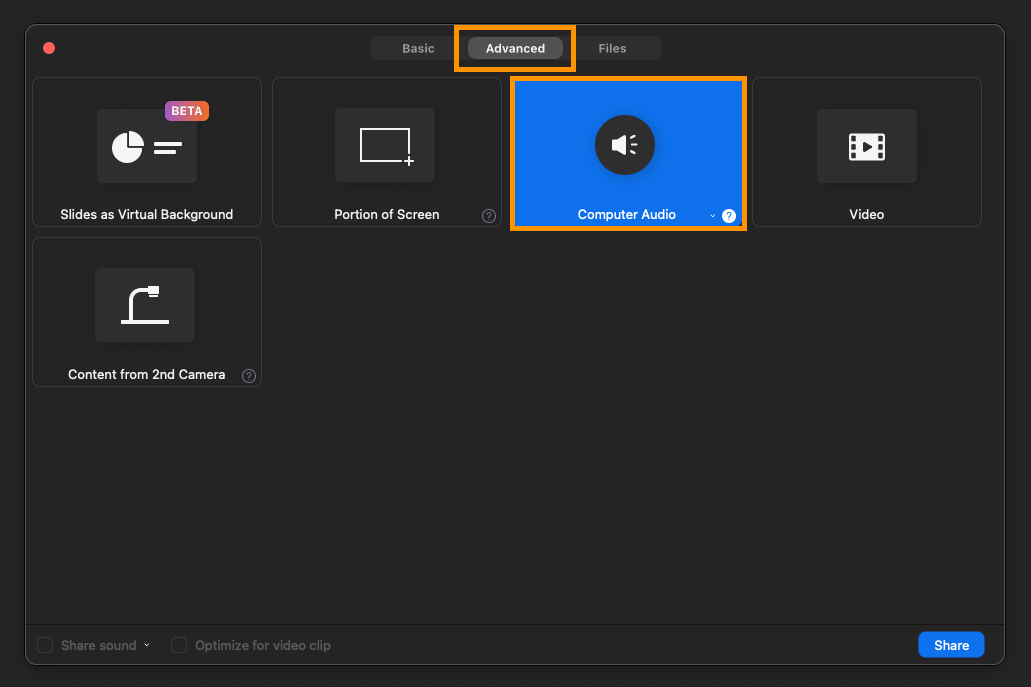Open the Files tab

[x=612, y=49]
